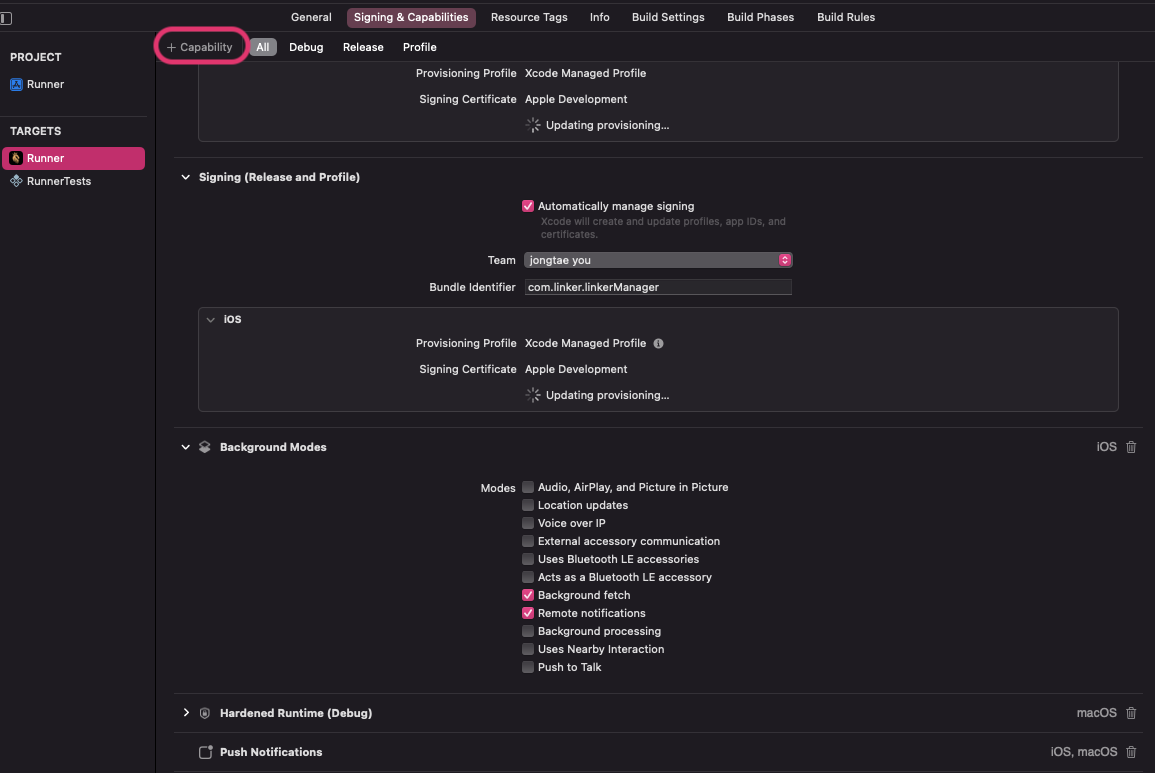Collapse the iOS provisioning subsection
This screenshot has width=1155, height=773.
tap(210, 320)
